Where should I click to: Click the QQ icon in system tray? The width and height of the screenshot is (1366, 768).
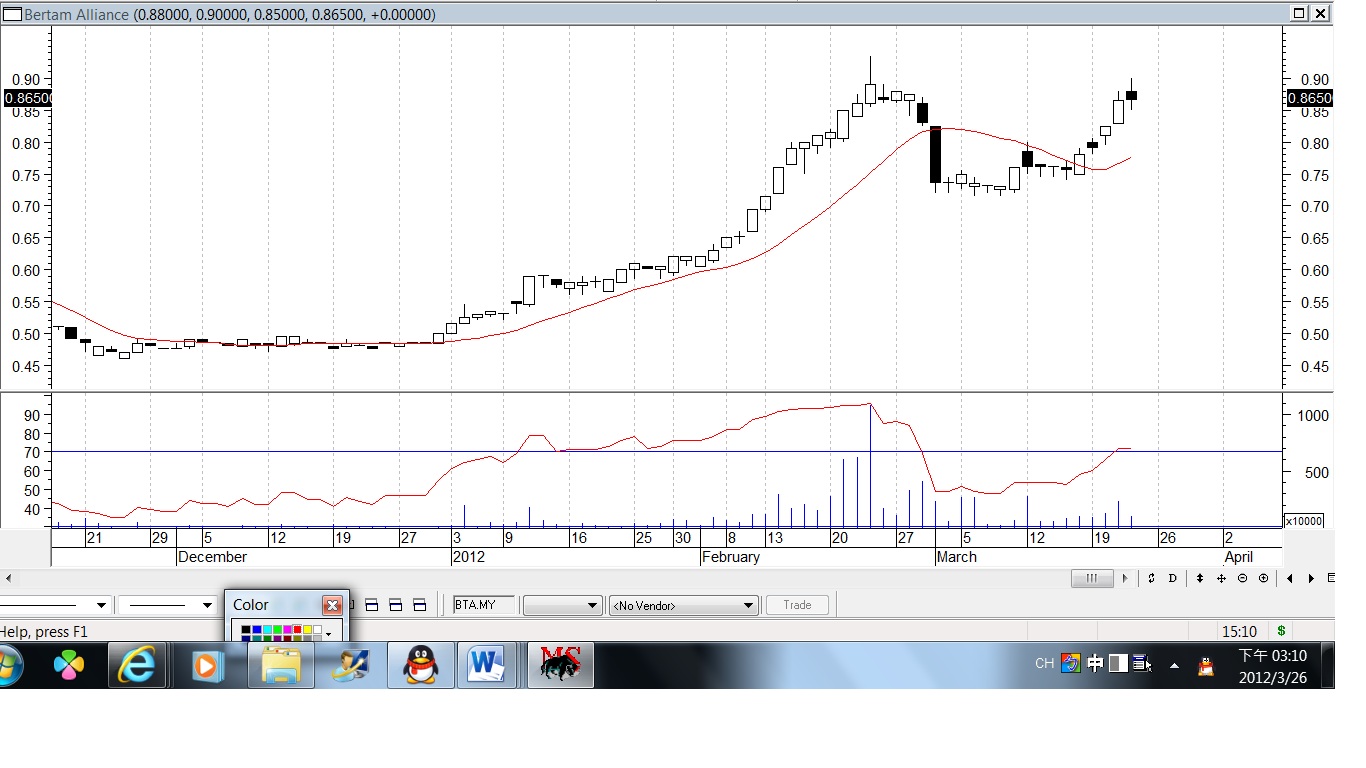click(1206, 665)
